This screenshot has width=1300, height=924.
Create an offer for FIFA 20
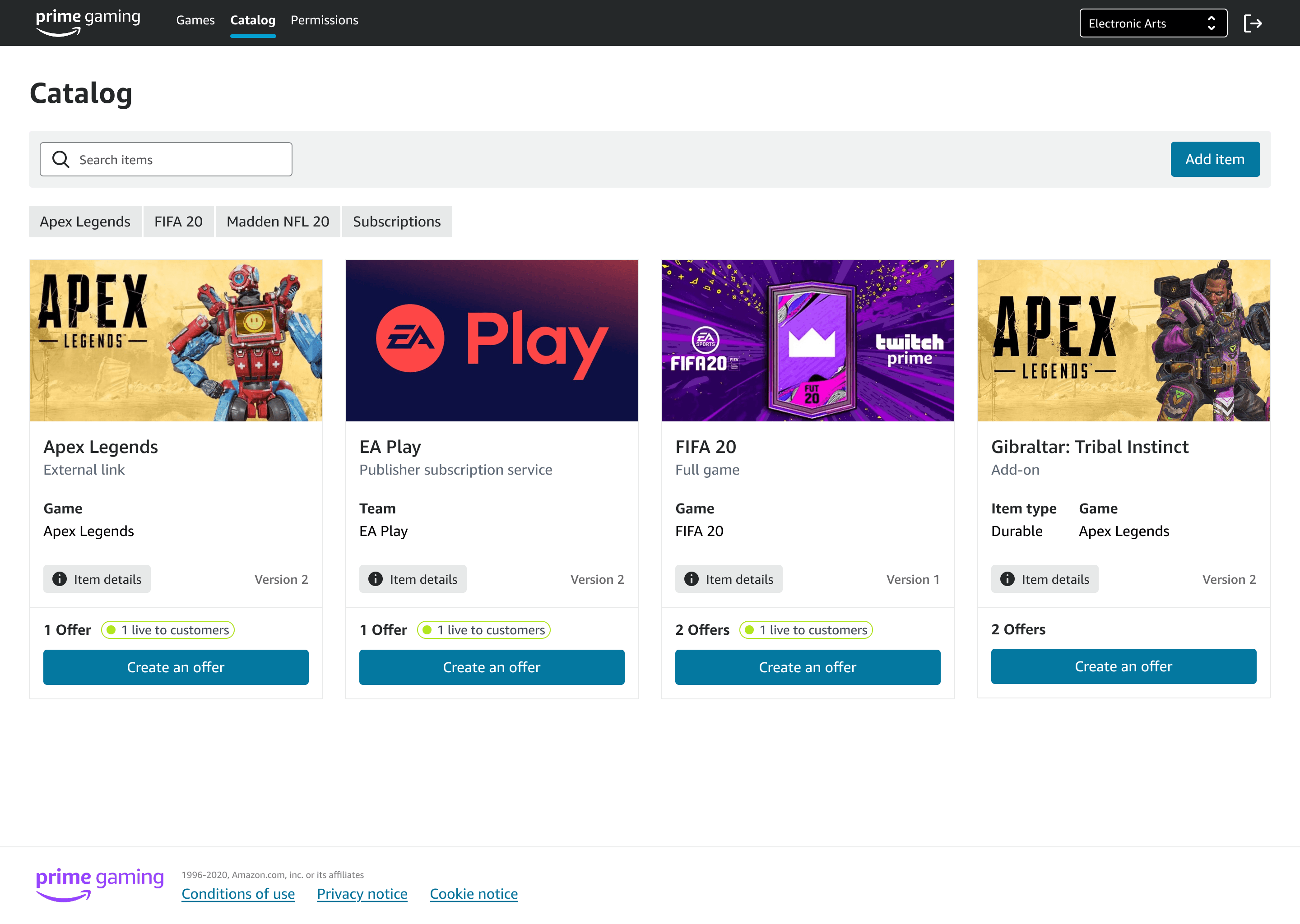808,667
